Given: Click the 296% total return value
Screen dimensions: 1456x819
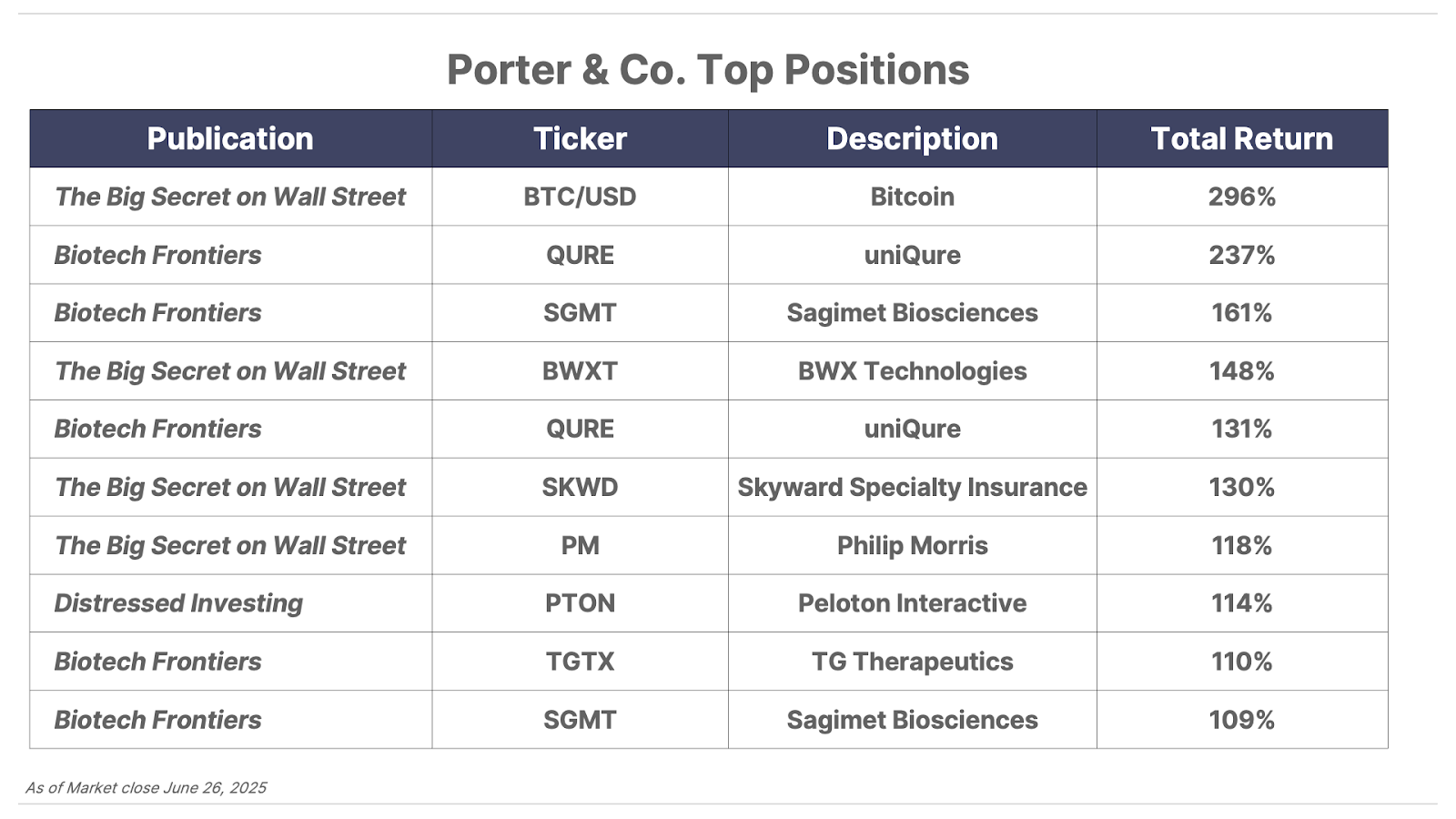Looking at the screenshot, I should pyautogui.click(x=1242, y=197).
